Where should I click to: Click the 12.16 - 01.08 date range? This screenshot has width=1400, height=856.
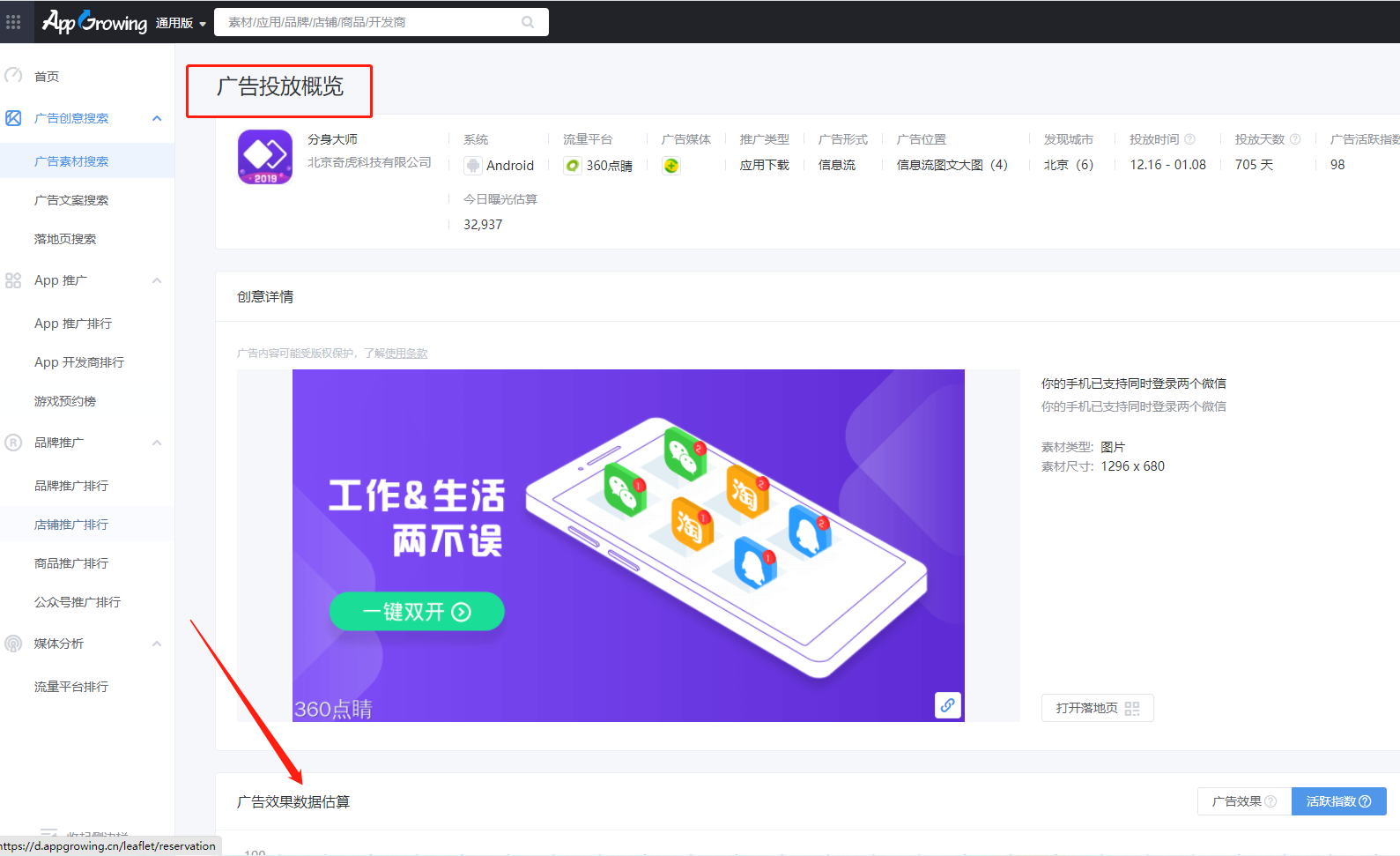coord(1168,165)
